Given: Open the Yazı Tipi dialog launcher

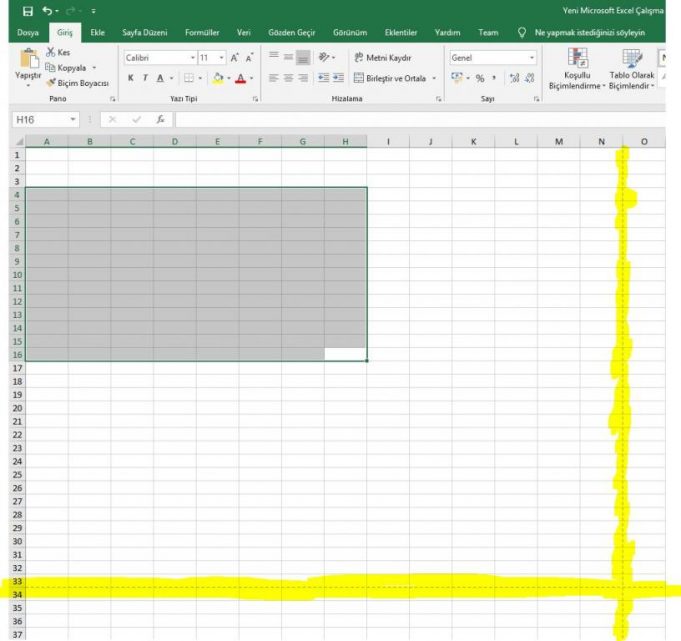Looking at the screenshot, I should click(x=255, y=99).
